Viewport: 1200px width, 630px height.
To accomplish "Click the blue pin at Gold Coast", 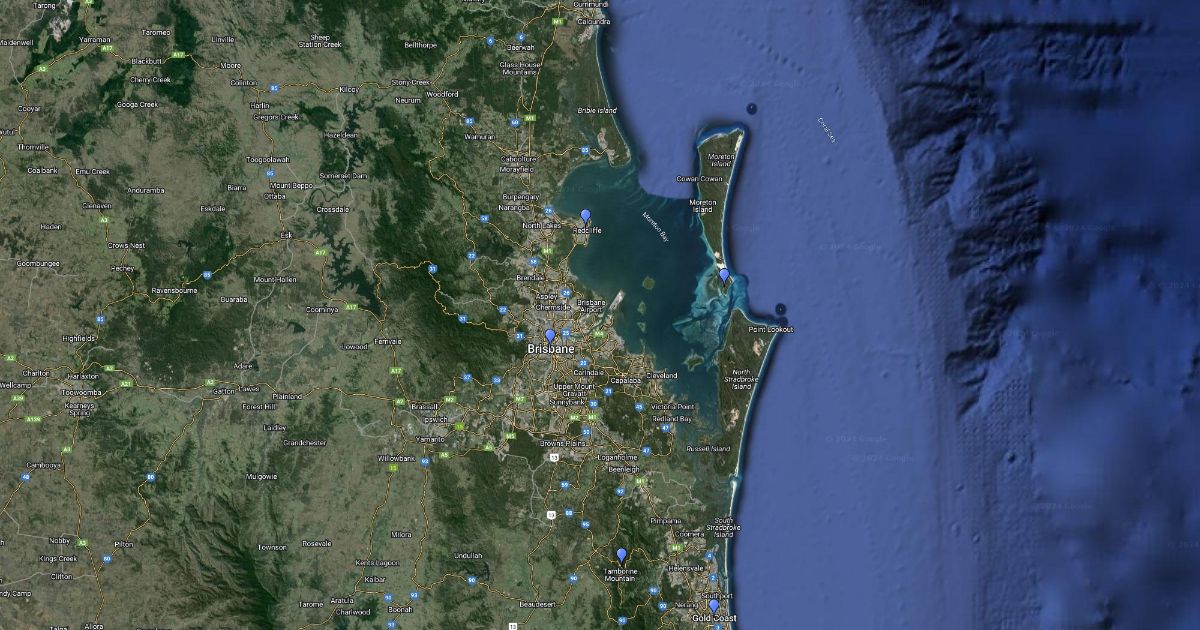I will [x=714, y=606].
